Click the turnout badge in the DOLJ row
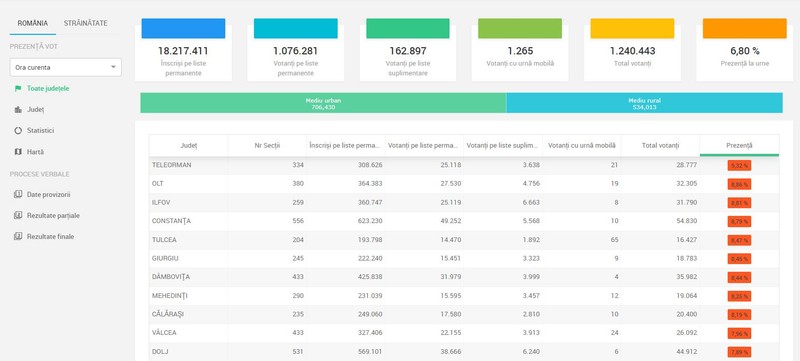The height and width of the screenshot is (361, 800). click(739, 352)
